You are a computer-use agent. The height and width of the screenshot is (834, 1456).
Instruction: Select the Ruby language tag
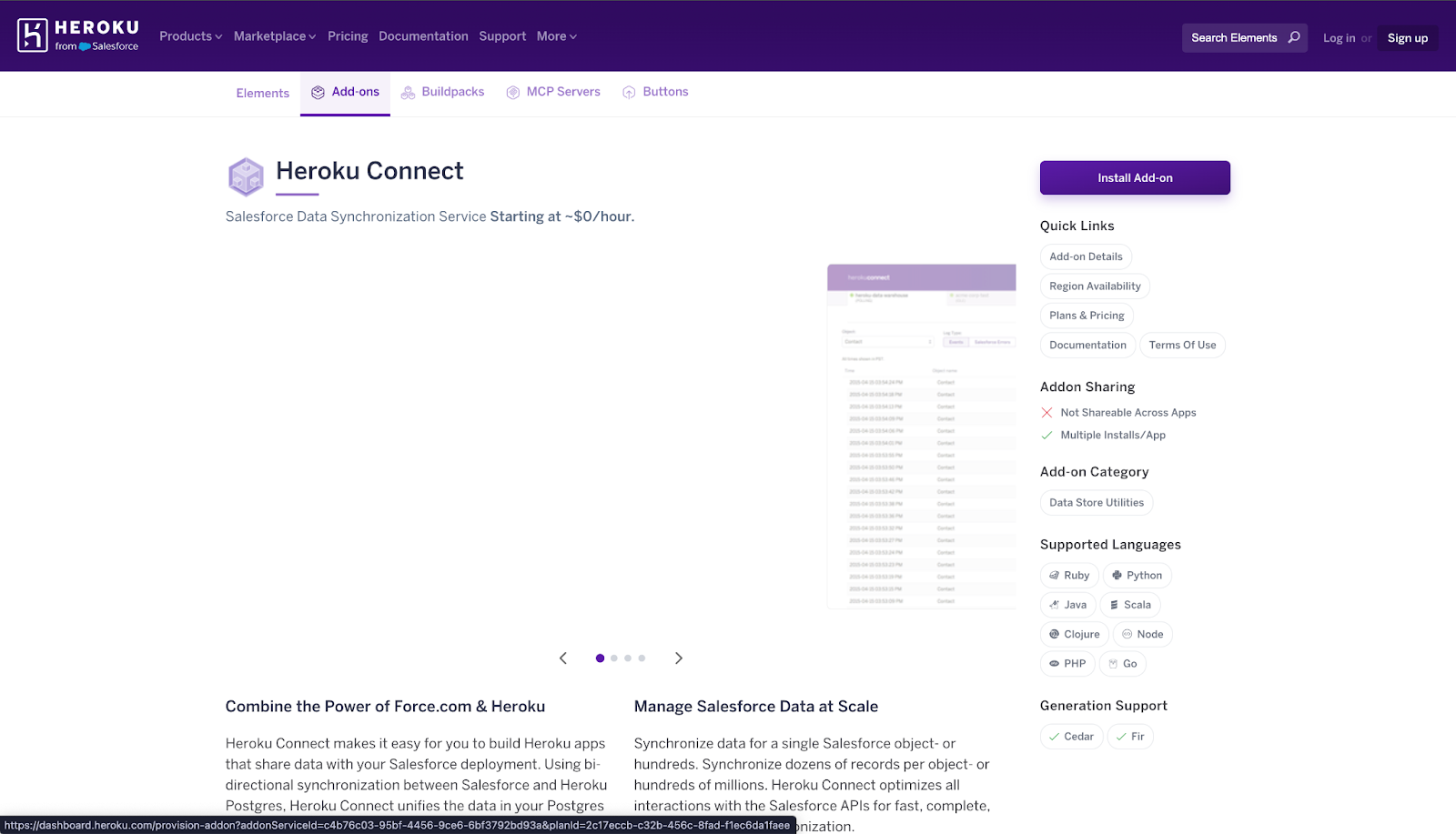(1069, 576)
